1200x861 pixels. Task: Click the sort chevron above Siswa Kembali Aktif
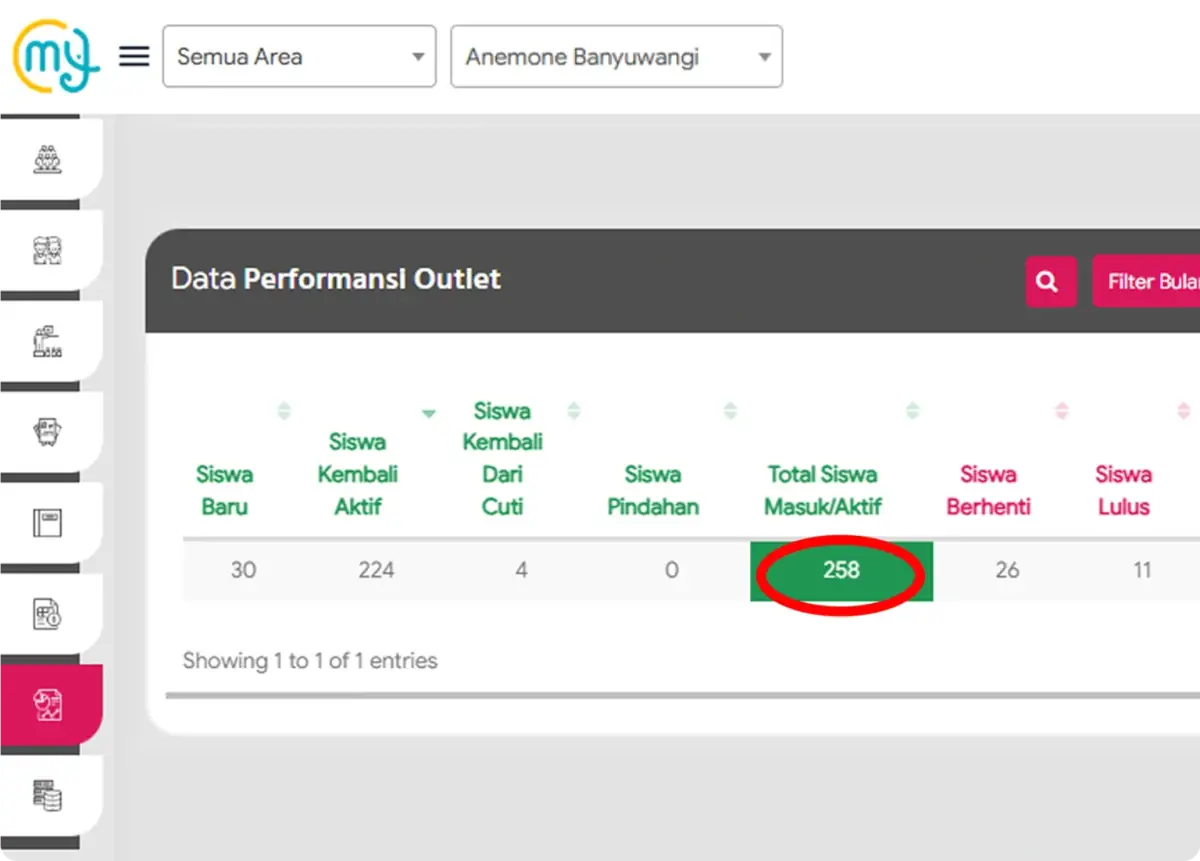429,412
